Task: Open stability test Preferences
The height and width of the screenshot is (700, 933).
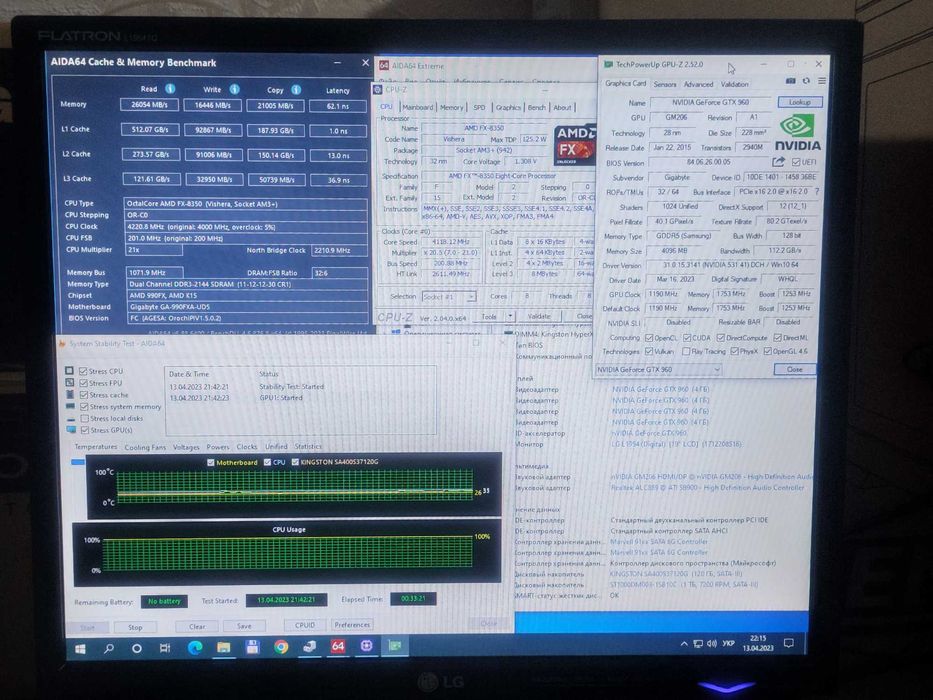Action: tap(352, 625)
